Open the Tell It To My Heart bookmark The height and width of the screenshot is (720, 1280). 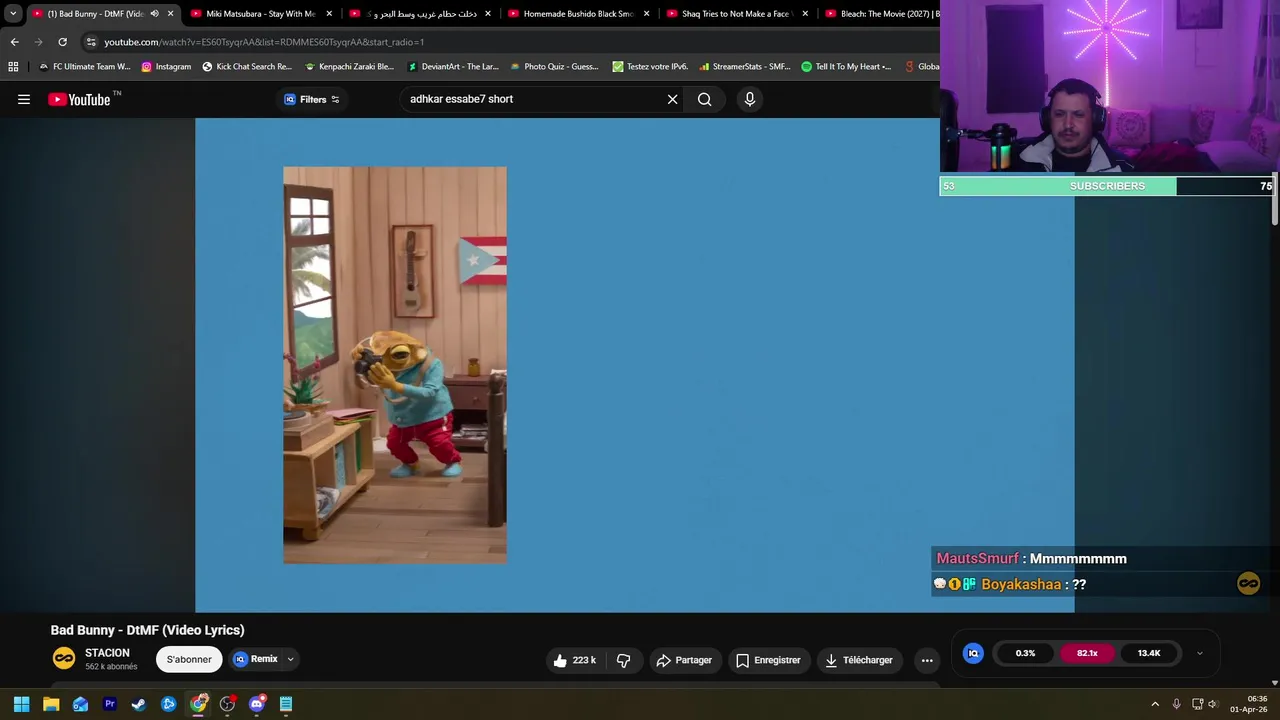846,67
